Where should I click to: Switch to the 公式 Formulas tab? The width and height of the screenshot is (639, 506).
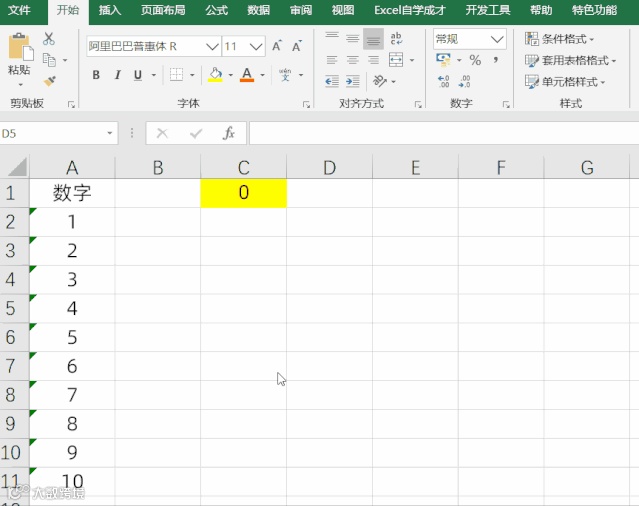coord(216,10)
